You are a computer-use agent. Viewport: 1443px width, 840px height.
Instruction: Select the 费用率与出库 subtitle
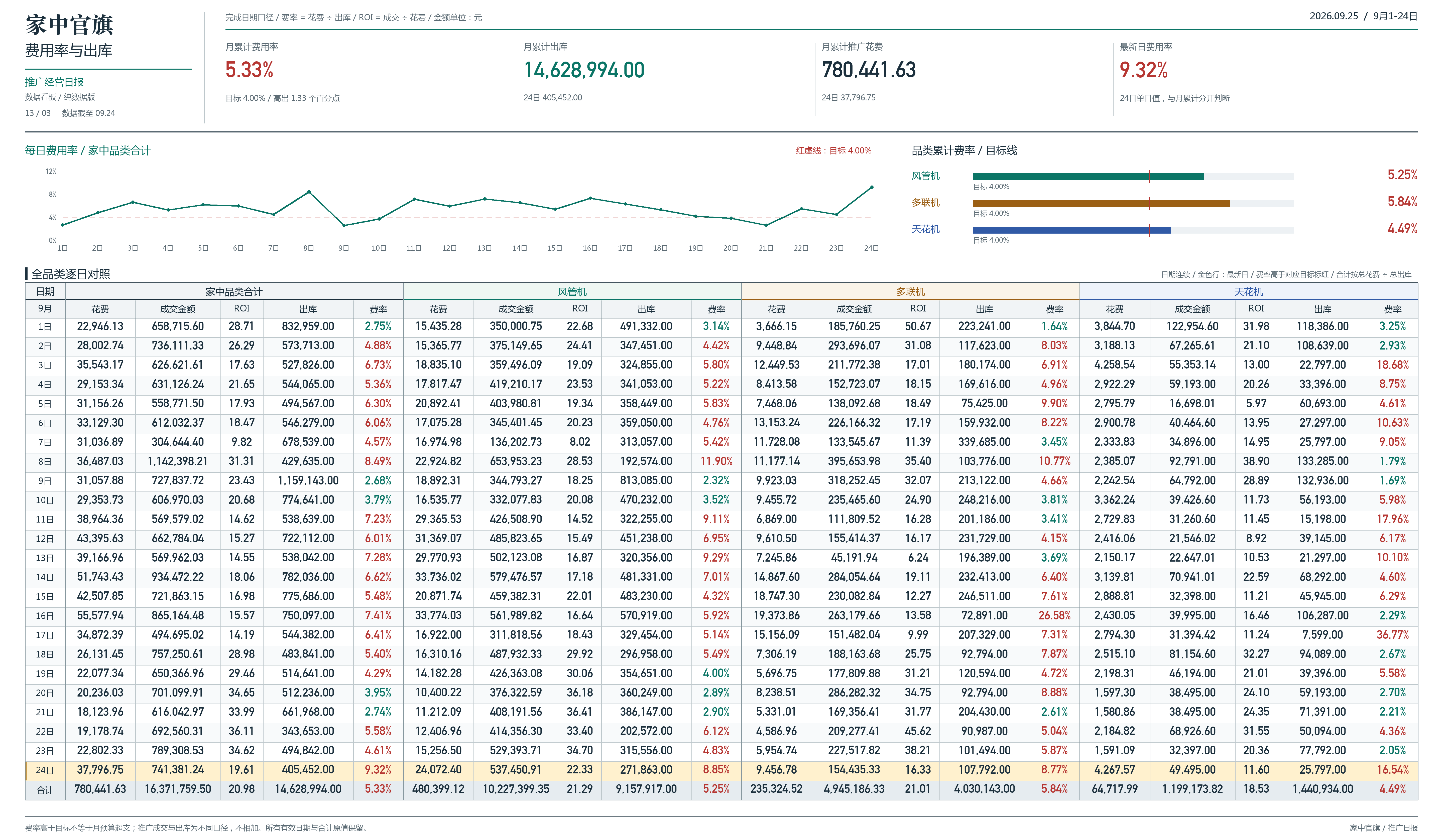point(69,51)
